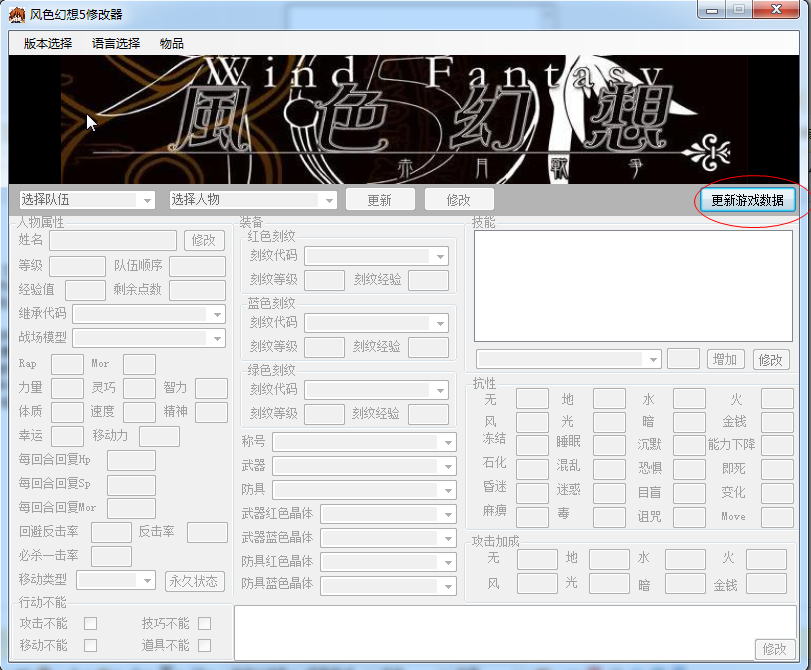
Task: Expand the 防具蓝色晶体 dropdown
Action: 388,585
